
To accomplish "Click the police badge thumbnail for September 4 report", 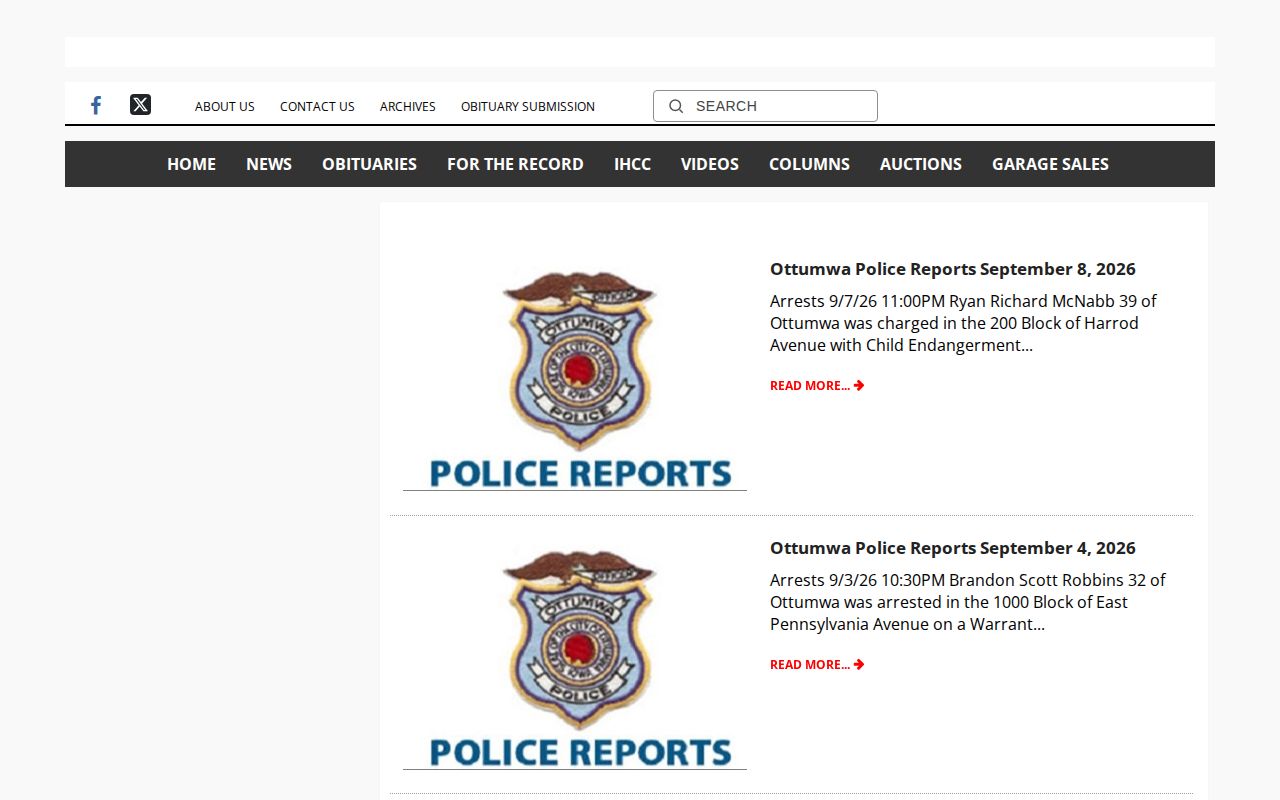I will [575, 655].
